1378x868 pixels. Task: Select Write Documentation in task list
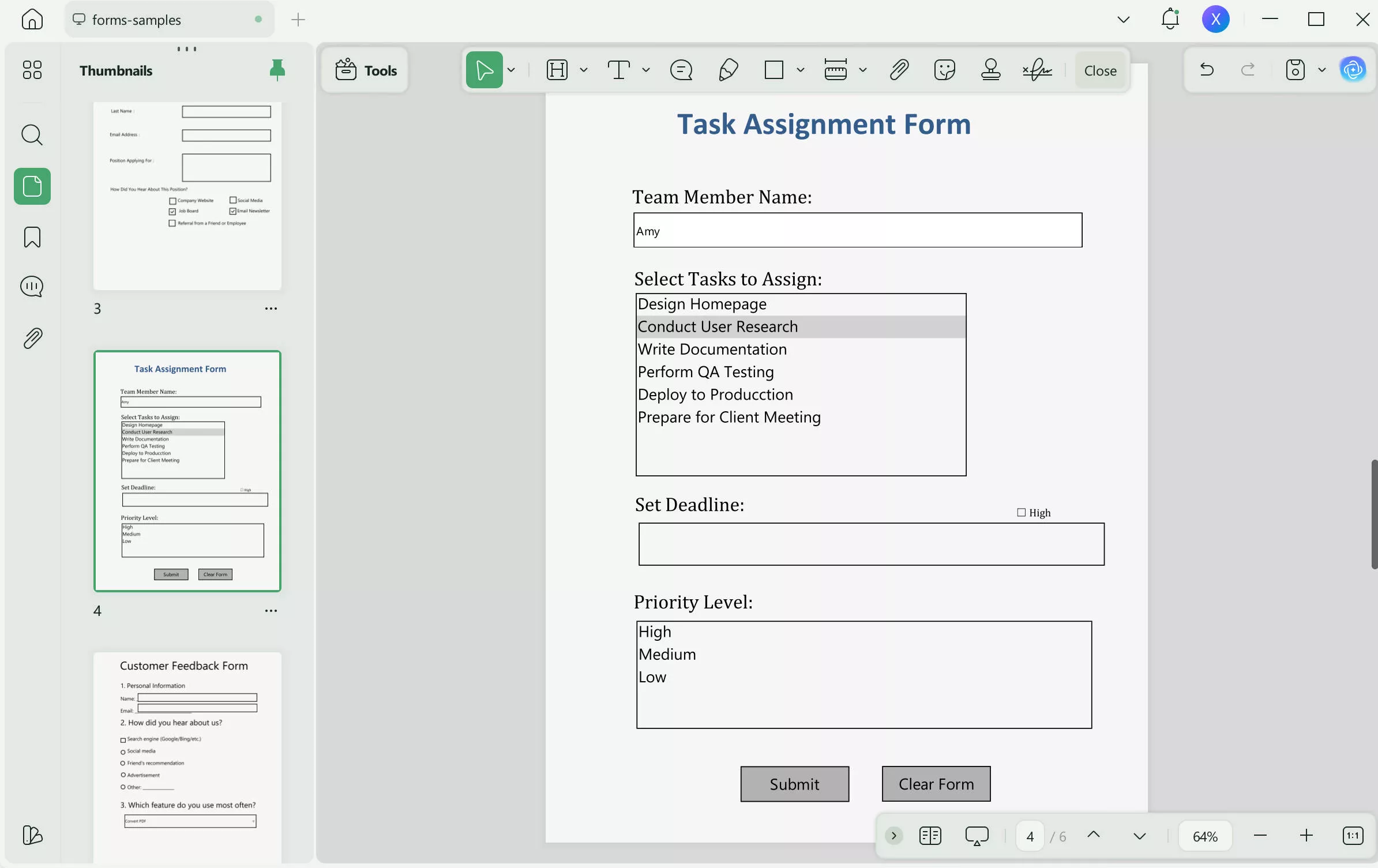[x=712, y=350]
